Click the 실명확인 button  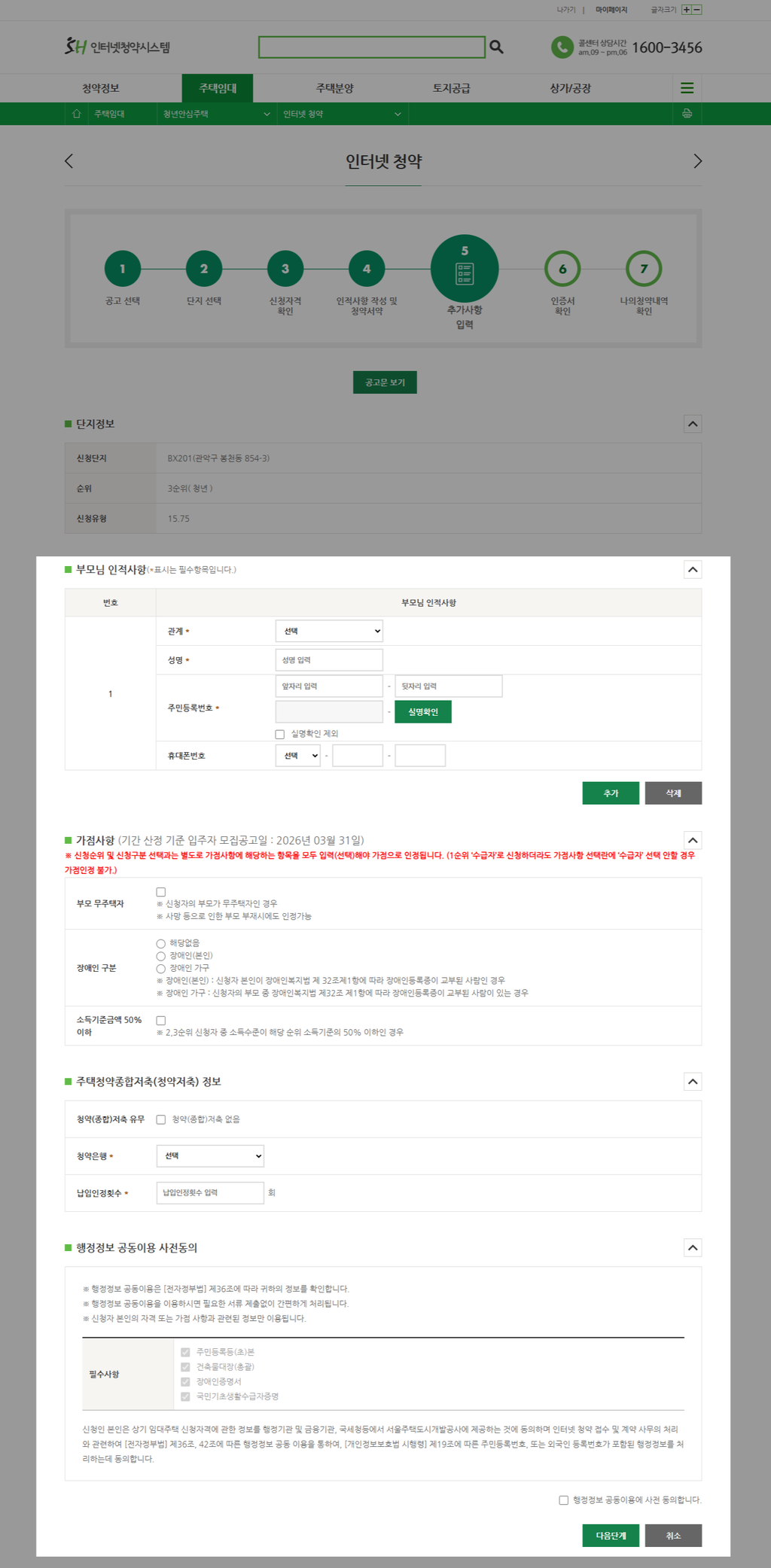point(423,712)
